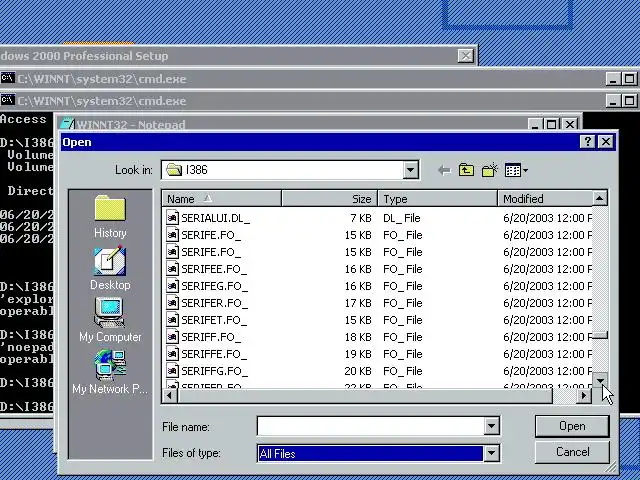Click the SERIFF.FO_ file icon
Viewport: 640px width, 480px height.
click(172, 337)
